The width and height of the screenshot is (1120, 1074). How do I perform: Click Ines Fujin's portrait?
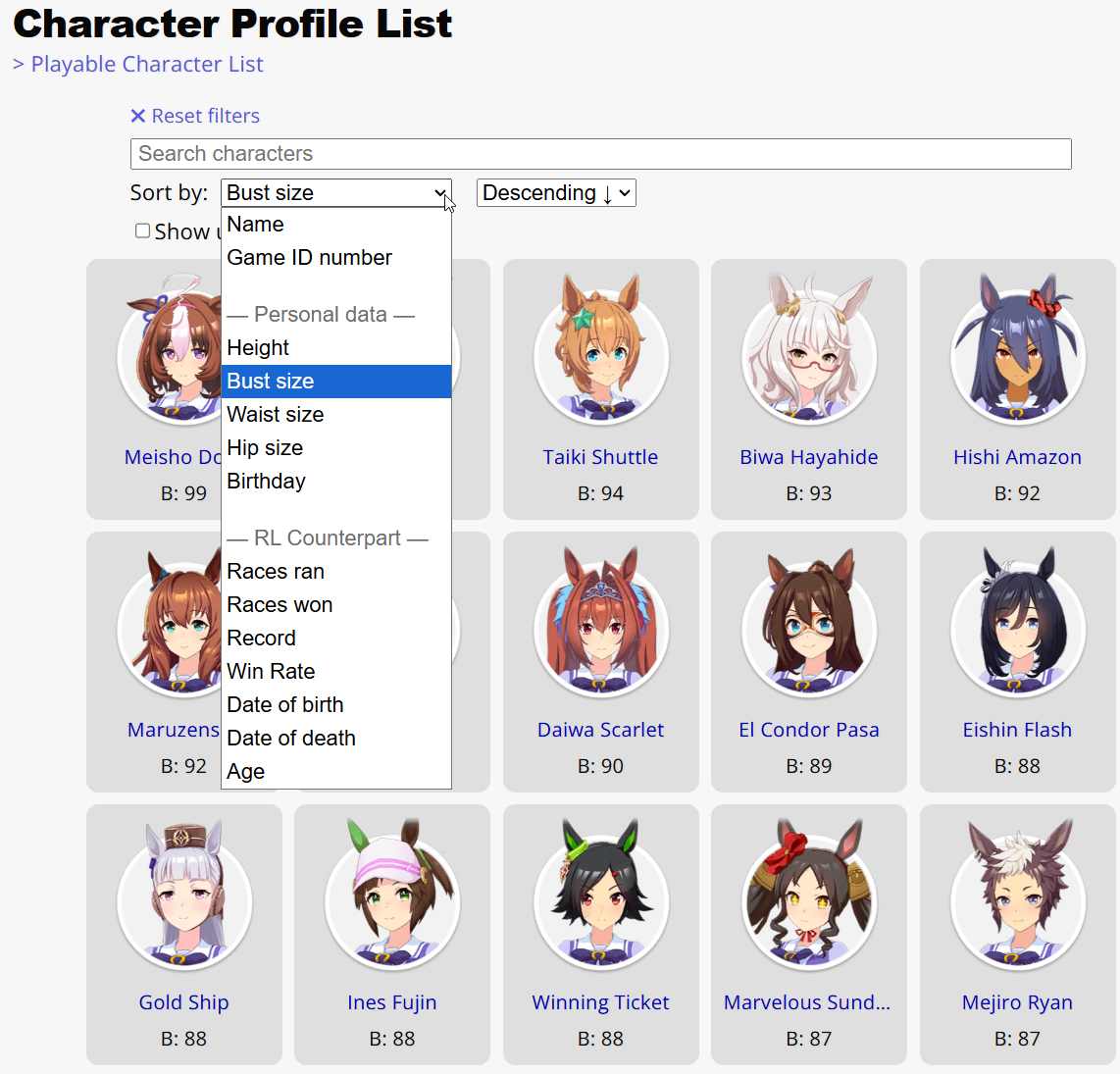(392, 895)
